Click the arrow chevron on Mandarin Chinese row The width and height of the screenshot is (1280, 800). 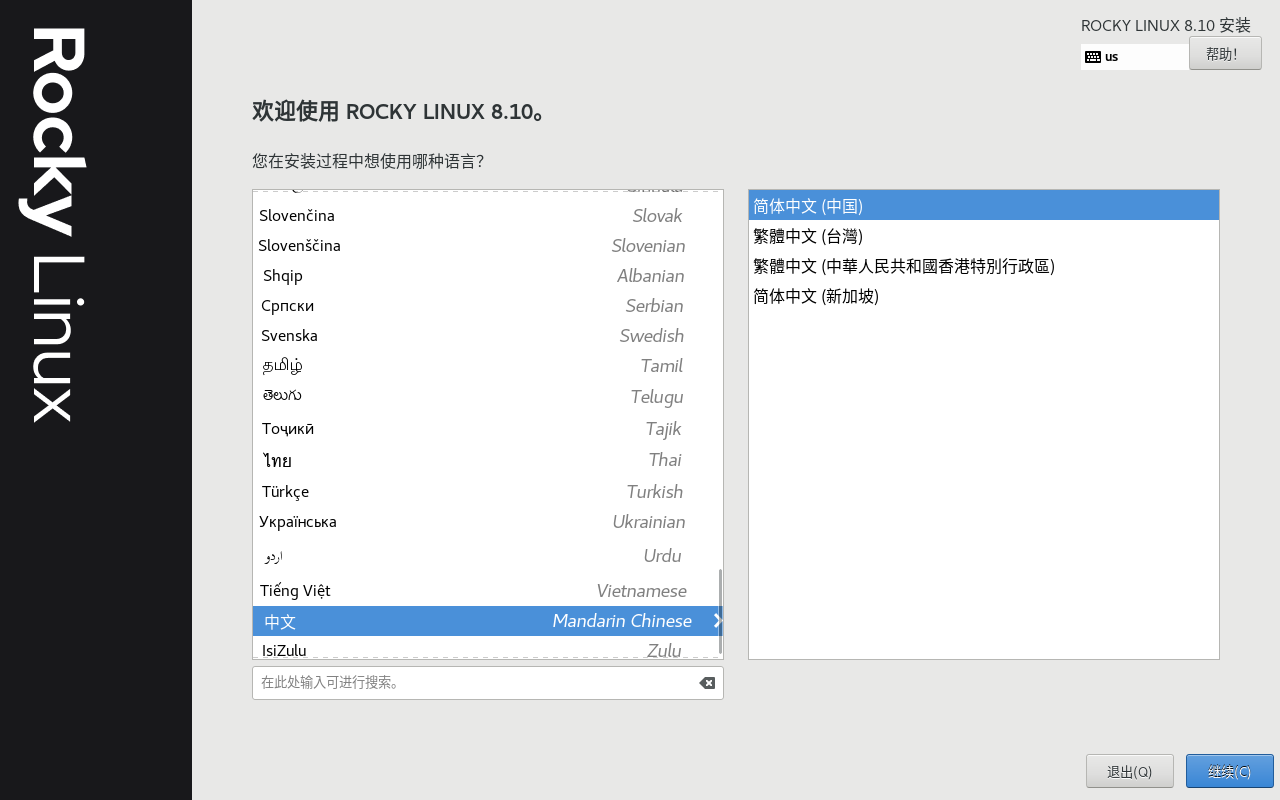coord(717,621)
